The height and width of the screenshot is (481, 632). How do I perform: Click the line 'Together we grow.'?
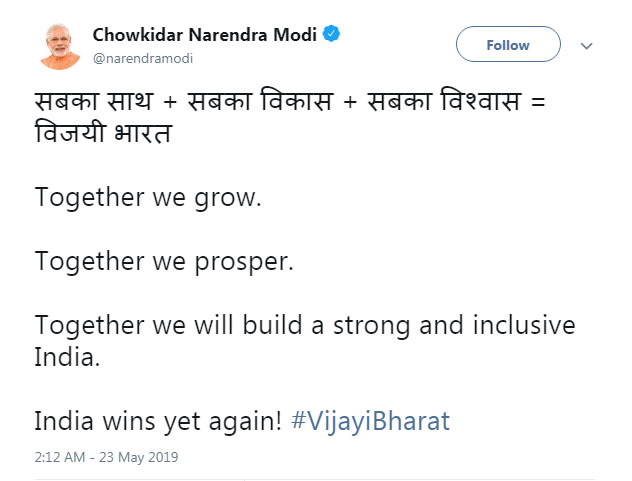pyautogui.click(x=148, y=198)
